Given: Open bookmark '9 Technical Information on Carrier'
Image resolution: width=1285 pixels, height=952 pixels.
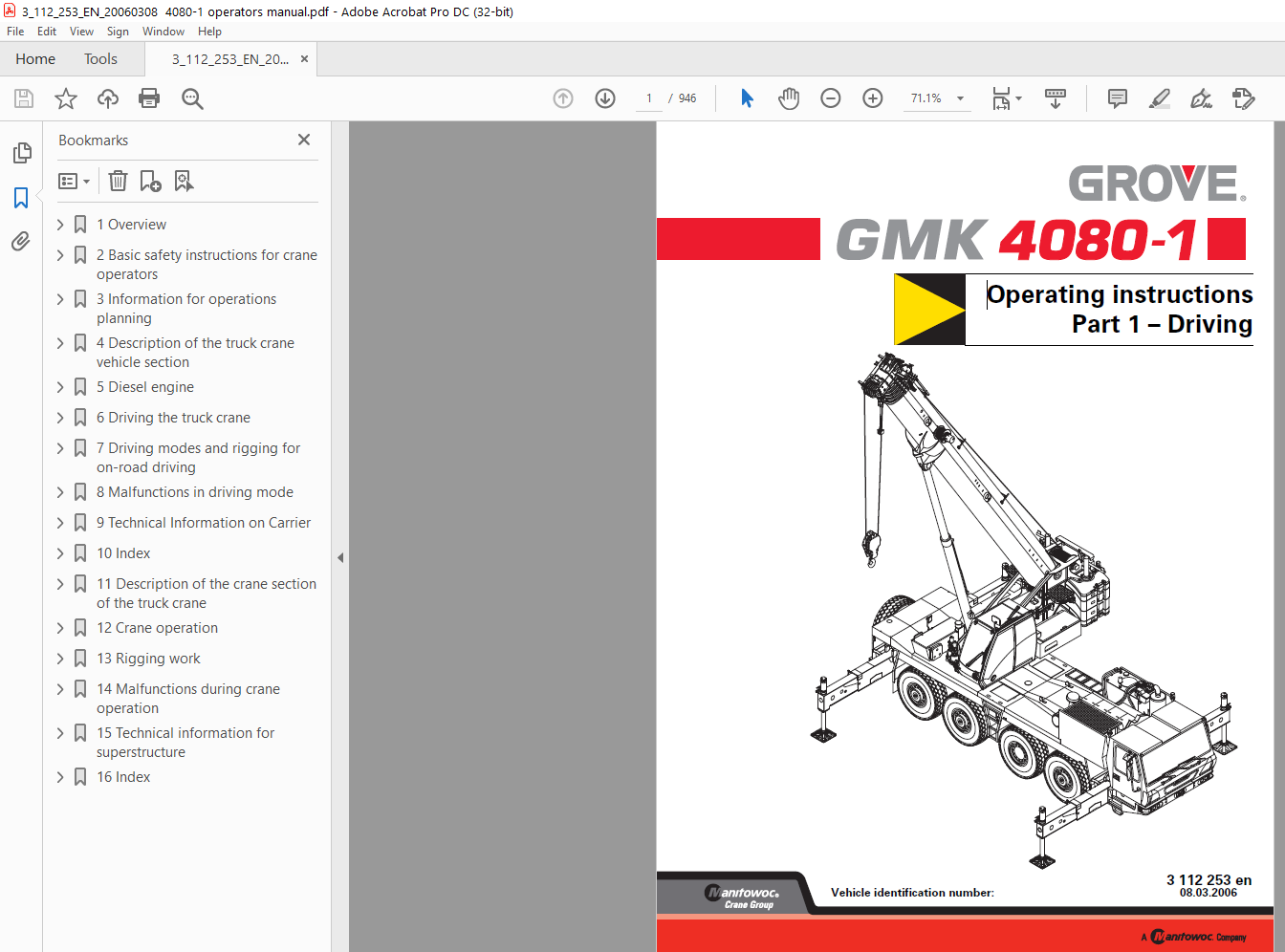Looking at the screenshot, I should point(204,523).
